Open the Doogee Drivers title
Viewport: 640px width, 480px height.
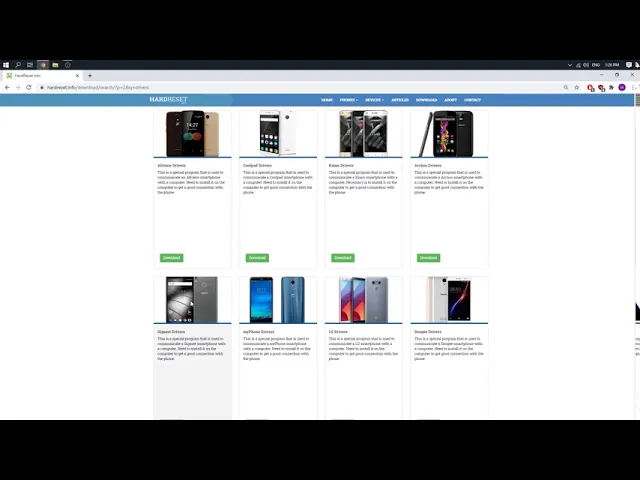click(428, 332)
